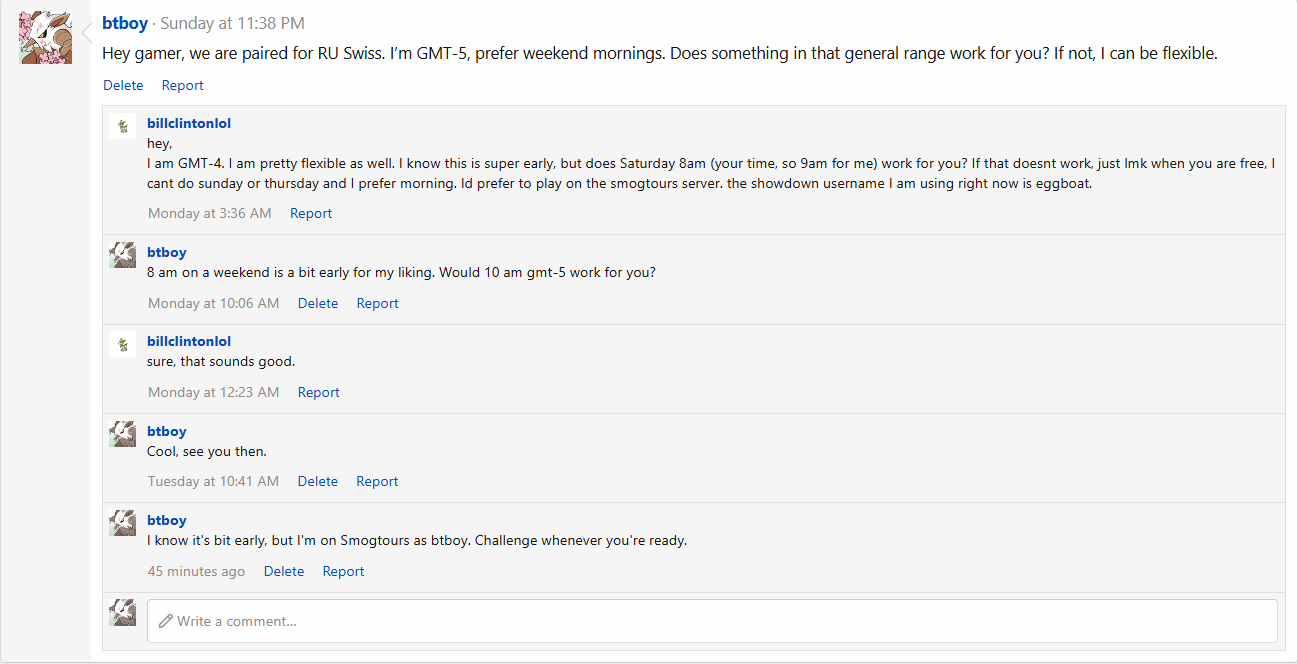Report the Monday 3:36 AM comment

pos(311,213)
